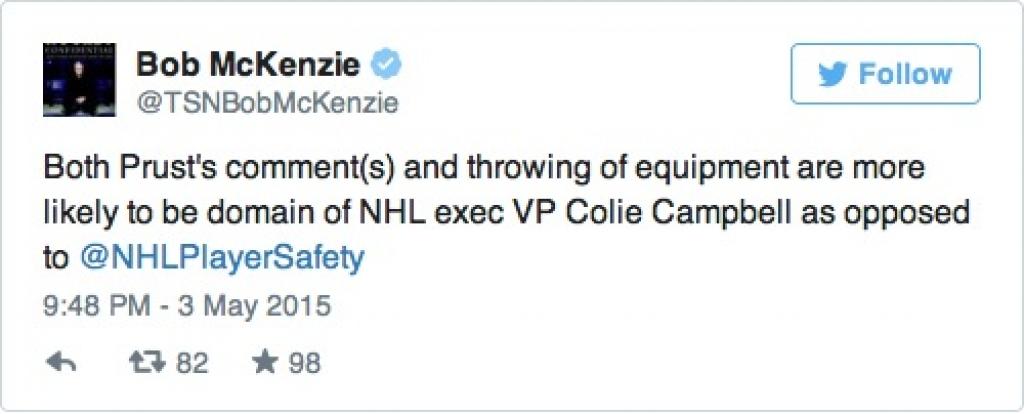Open the @NHLPlayerSafety mention link
This screenshot has width=1024, height=414.
[x=222, y=257]
